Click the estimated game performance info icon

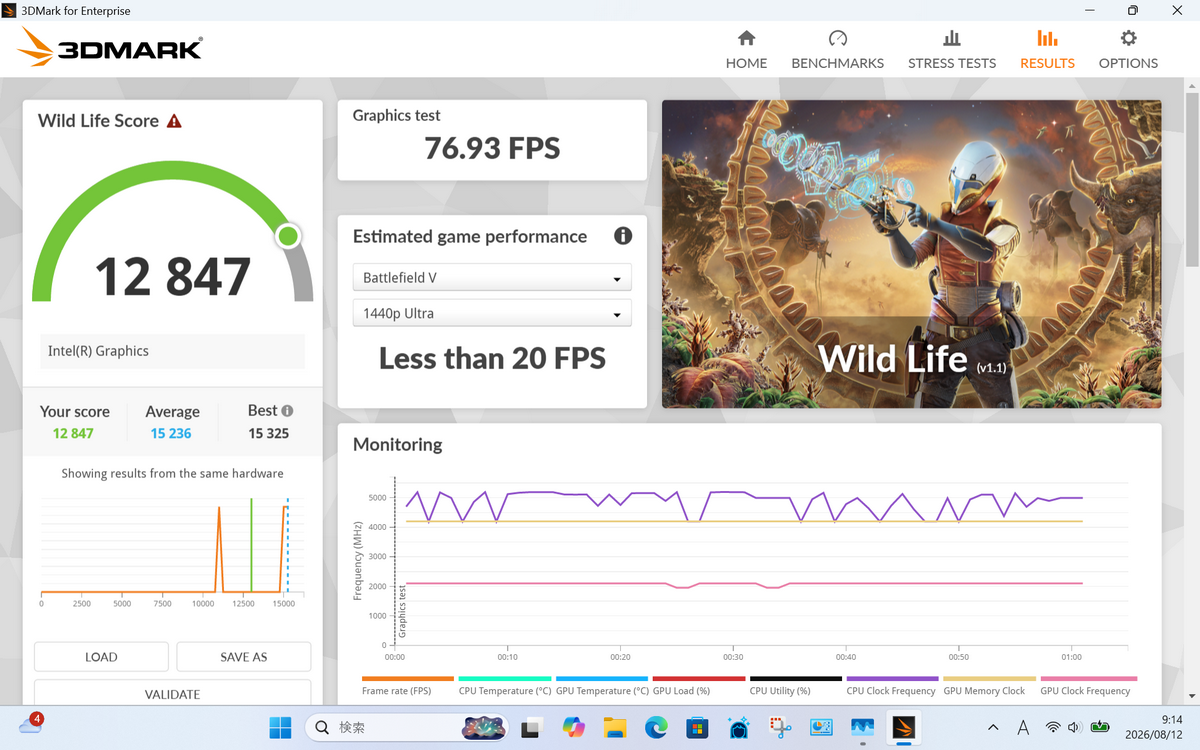(623, 236)
